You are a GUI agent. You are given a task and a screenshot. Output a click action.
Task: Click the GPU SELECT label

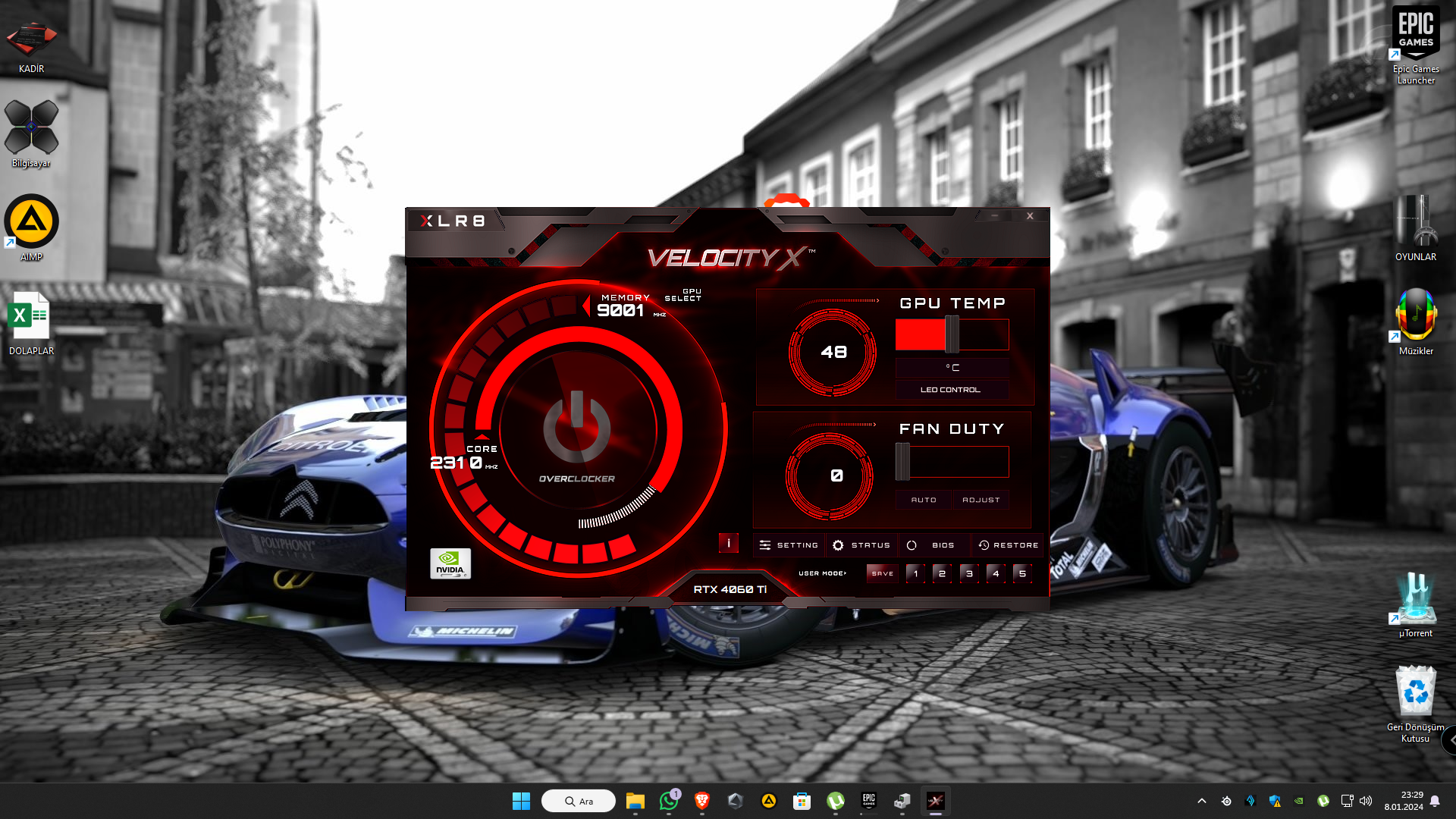pyautogui.click(x=683, y=295)
